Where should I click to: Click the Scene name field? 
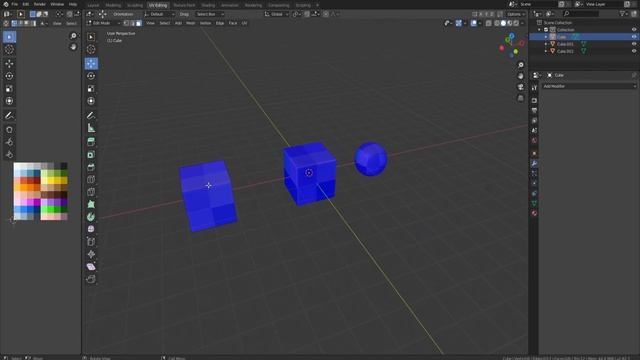[537, 4]
